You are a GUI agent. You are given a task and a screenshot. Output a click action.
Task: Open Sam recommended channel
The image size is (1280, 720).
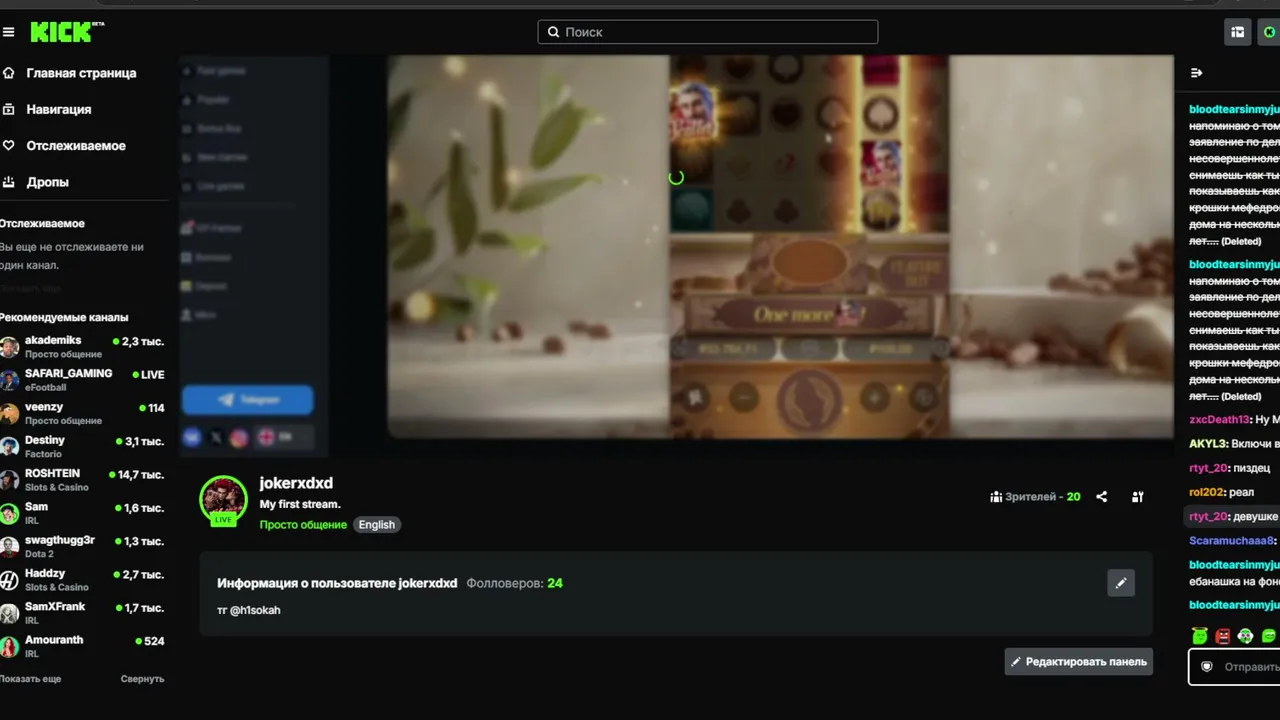pyautogui.click(x=82, y=513)
